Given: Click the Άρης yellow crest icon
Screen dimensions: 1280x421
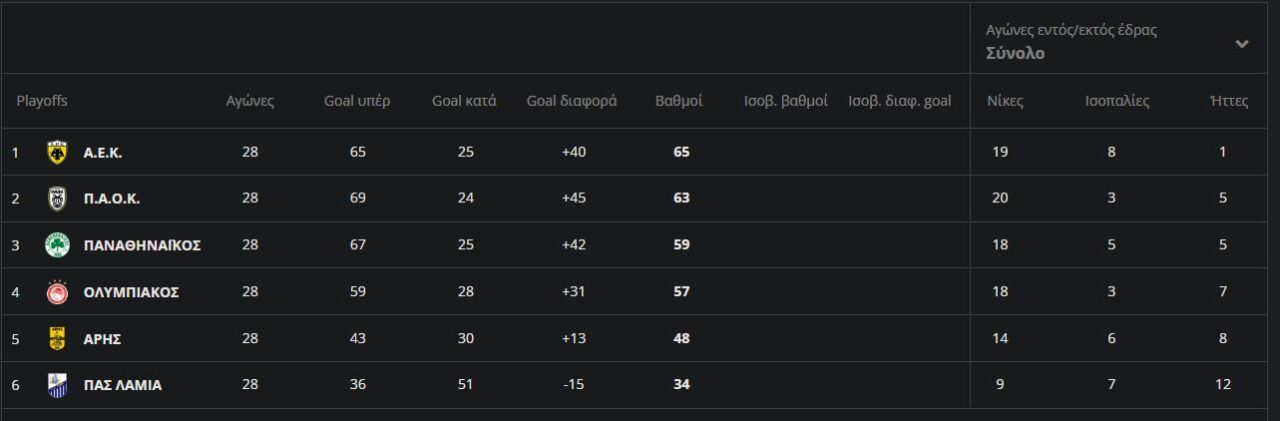Looking at the screenshot, I should click(x=58, y=338).
